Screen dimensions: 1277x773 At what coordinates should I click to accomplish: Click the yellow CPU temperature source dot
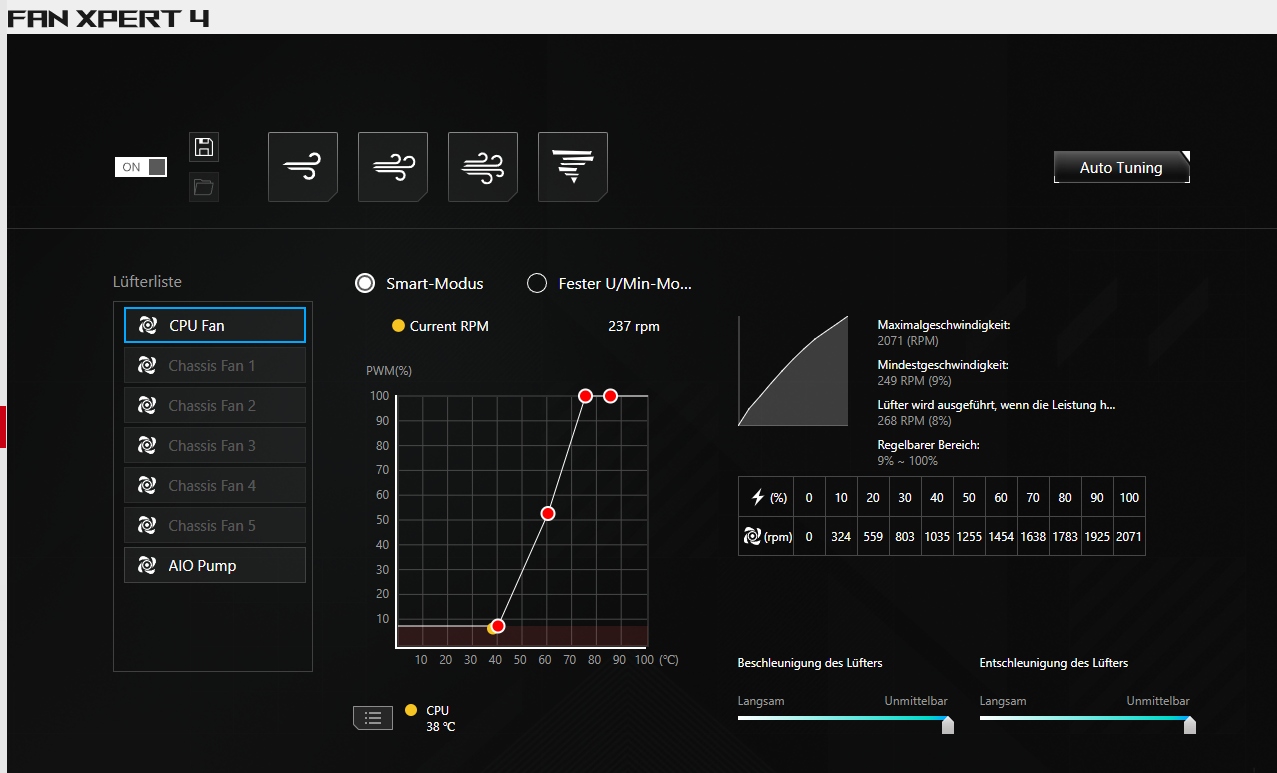pos(411,710)
